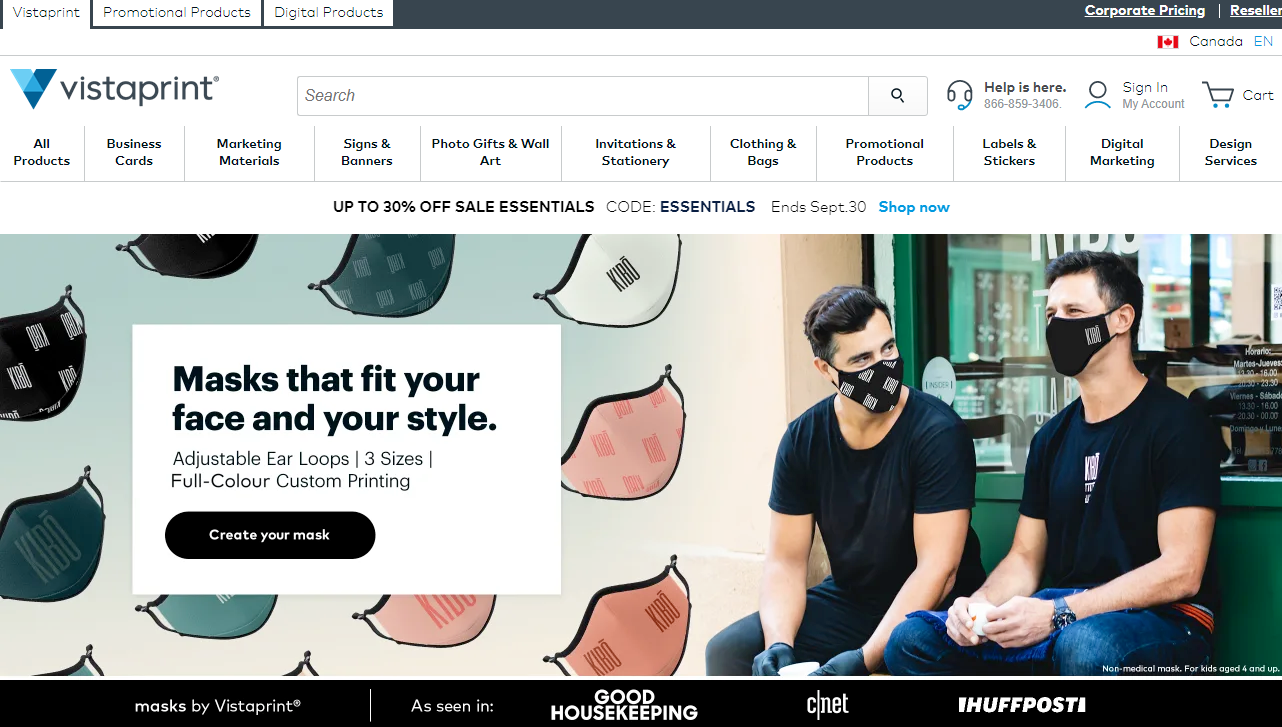This screenshot has height=727, width=1282.
Task: Click the As seen in label
Action: 452,706
